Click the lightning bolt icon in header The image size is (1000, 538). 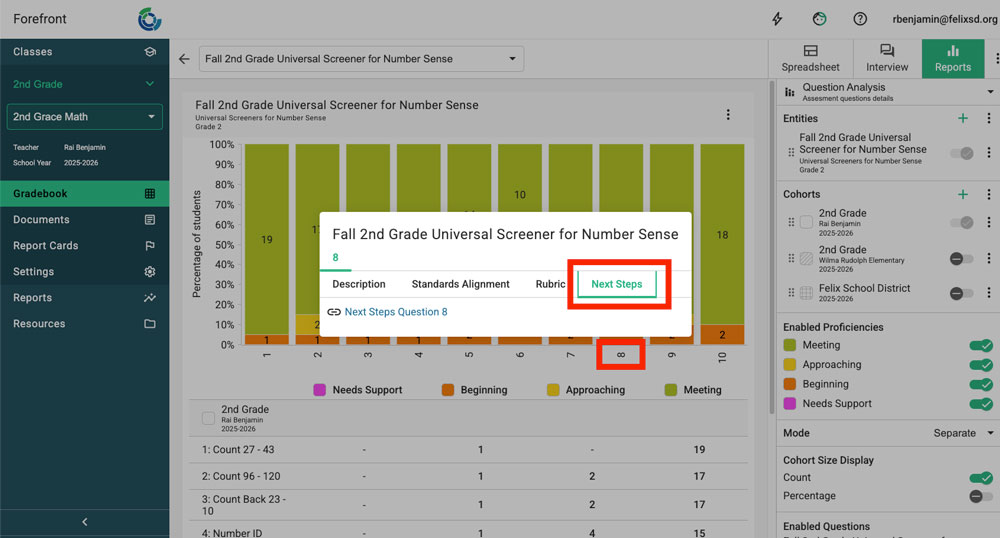coord(778,19)
